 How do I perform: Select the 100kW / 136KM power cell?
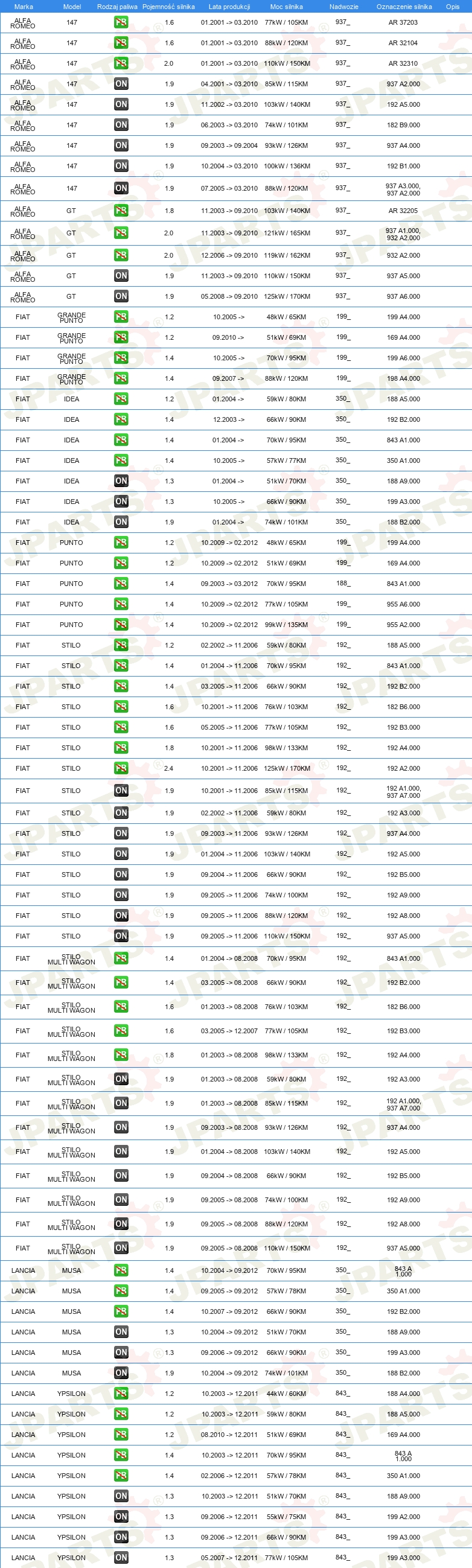pyautogui.click(x=287, y=166)
